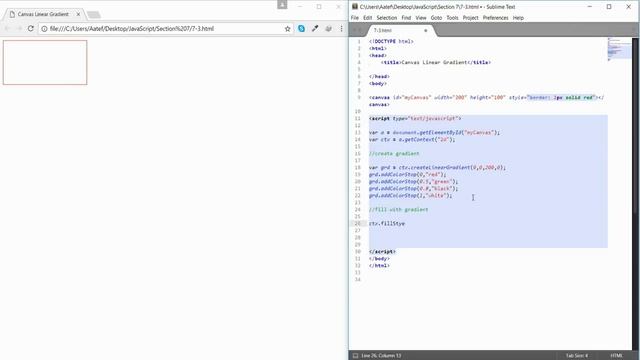Open the Selection menu

tap(387, 18)
